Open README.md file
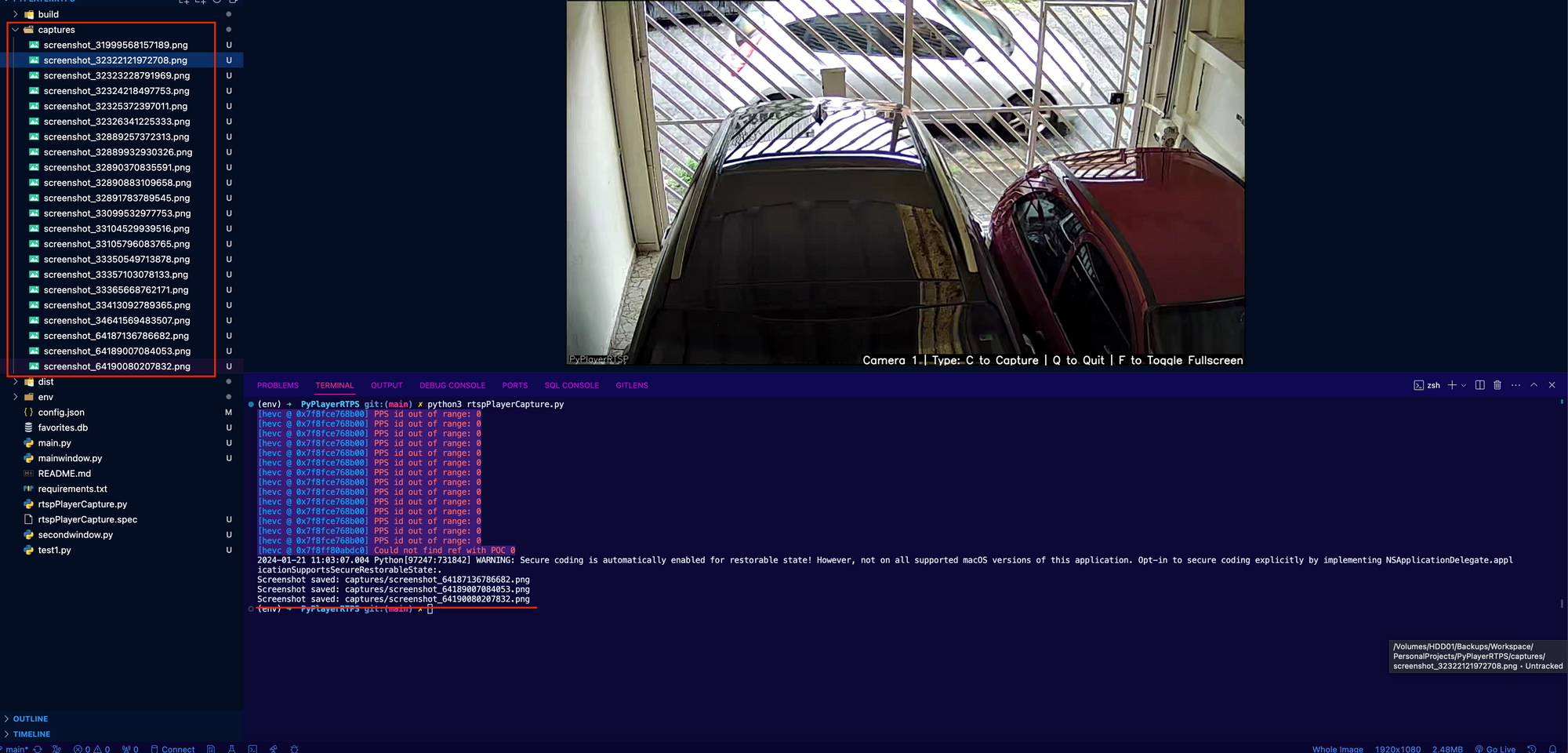 click(64, 474)
